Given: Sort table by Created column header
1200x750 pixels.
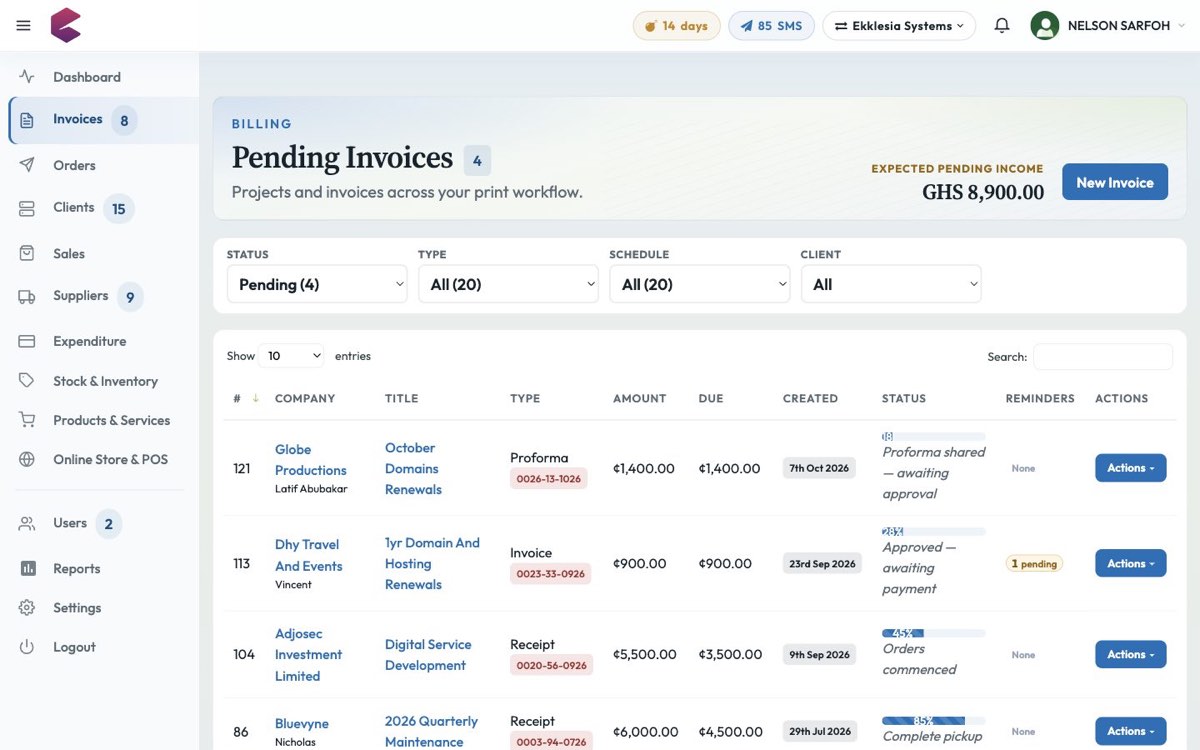Looking at the screenshot, I should pos(810,398).
